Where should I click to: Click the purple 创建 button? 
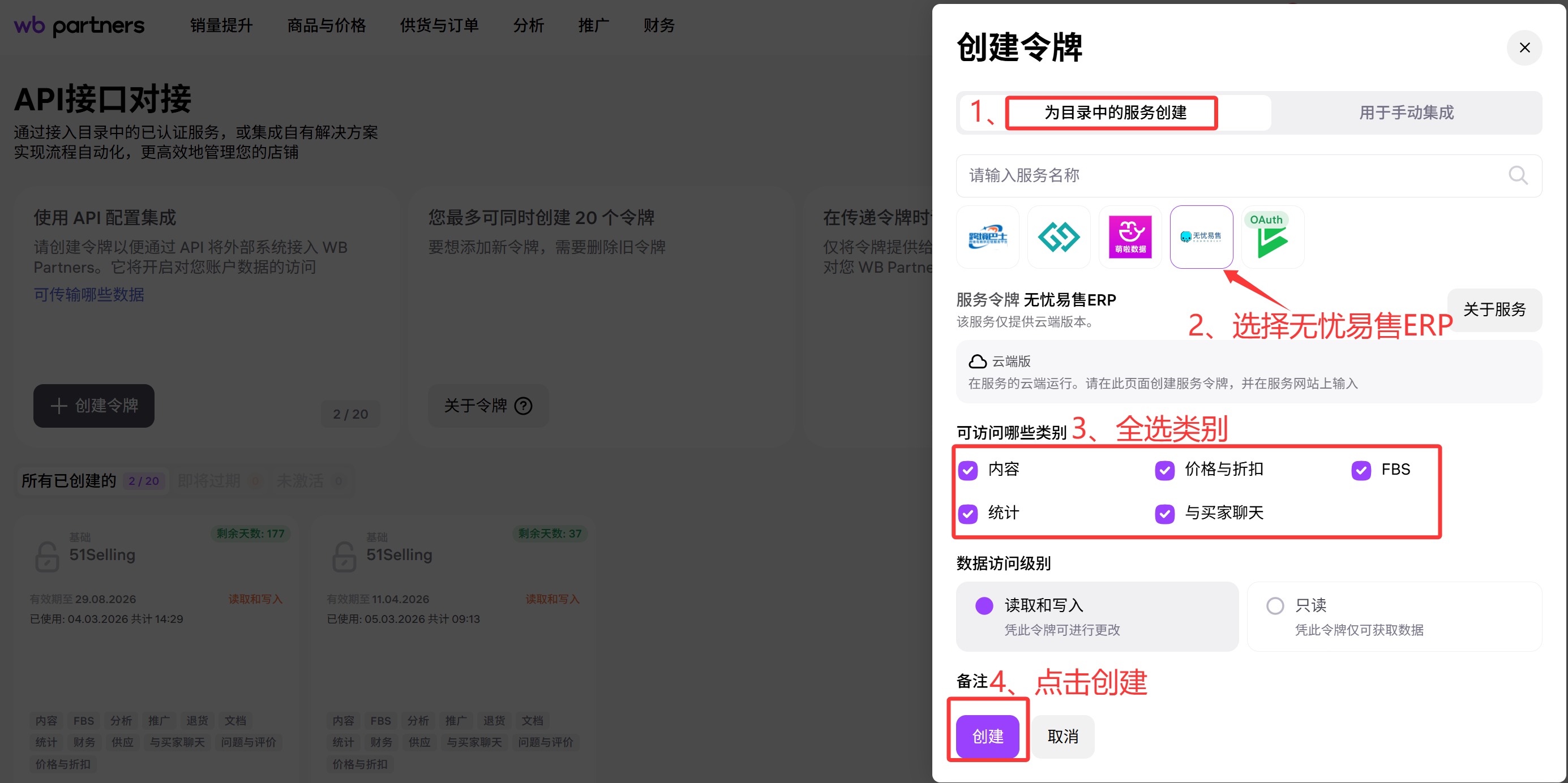(x=987, y=737)
